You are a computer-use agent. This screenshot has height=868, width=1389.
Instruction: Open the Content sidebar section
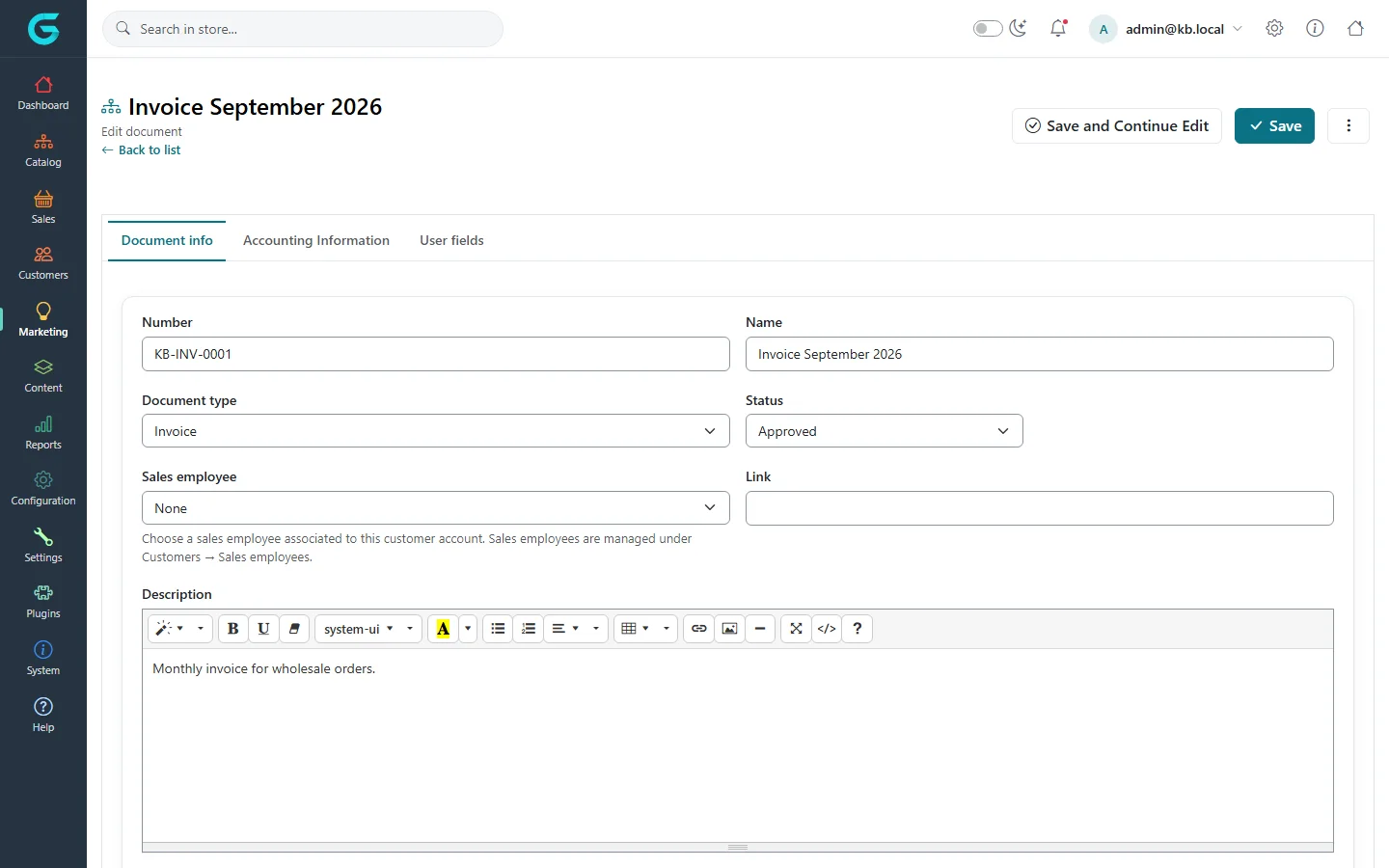click(43, 376)
